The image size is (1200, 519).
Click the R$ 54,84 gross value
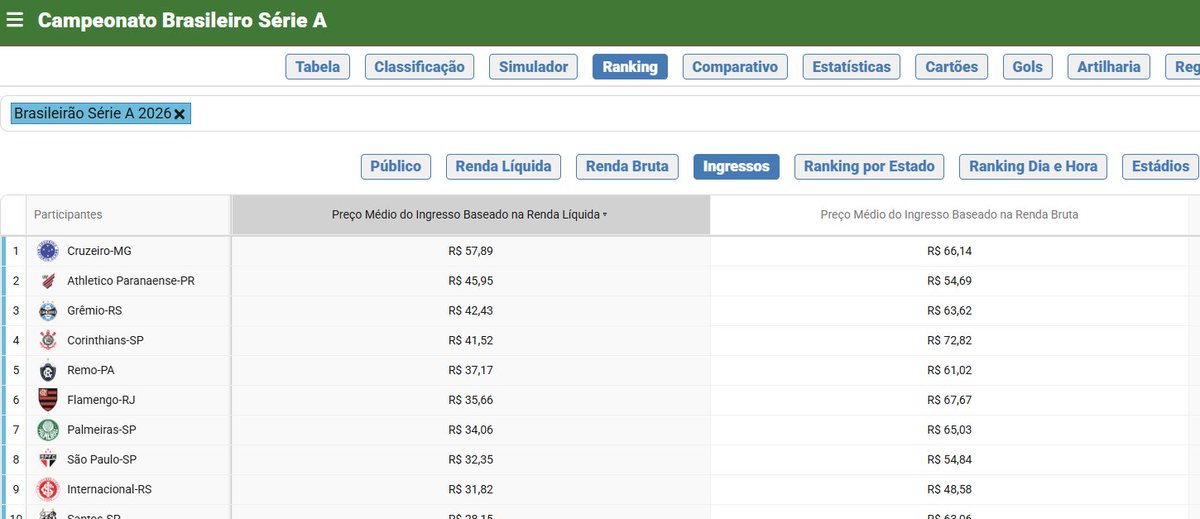(950, 460)
